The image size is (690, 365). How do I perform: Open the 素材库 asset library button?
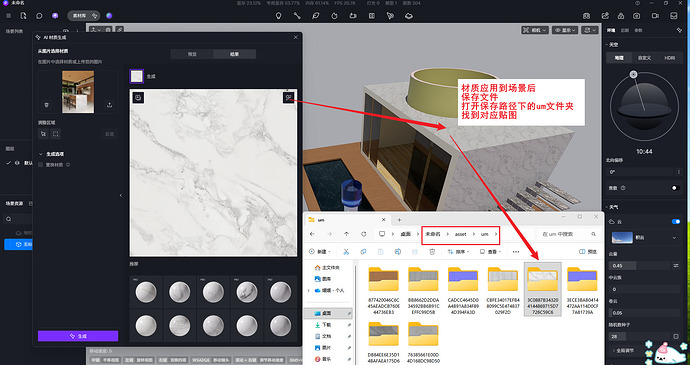(85, 15)
